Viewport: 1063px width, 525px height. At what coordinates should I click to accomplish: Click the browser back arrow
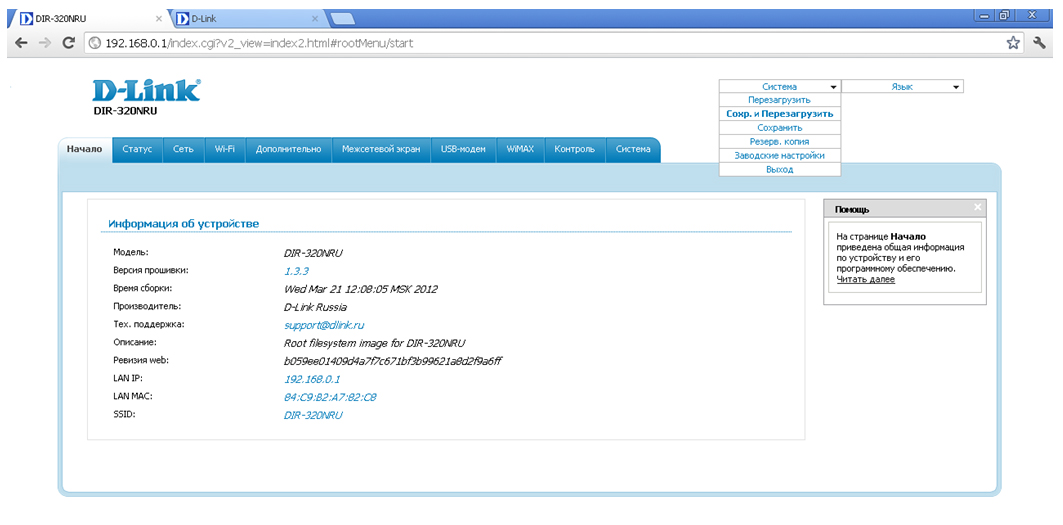pyautogui.click(x=21, y=43)
